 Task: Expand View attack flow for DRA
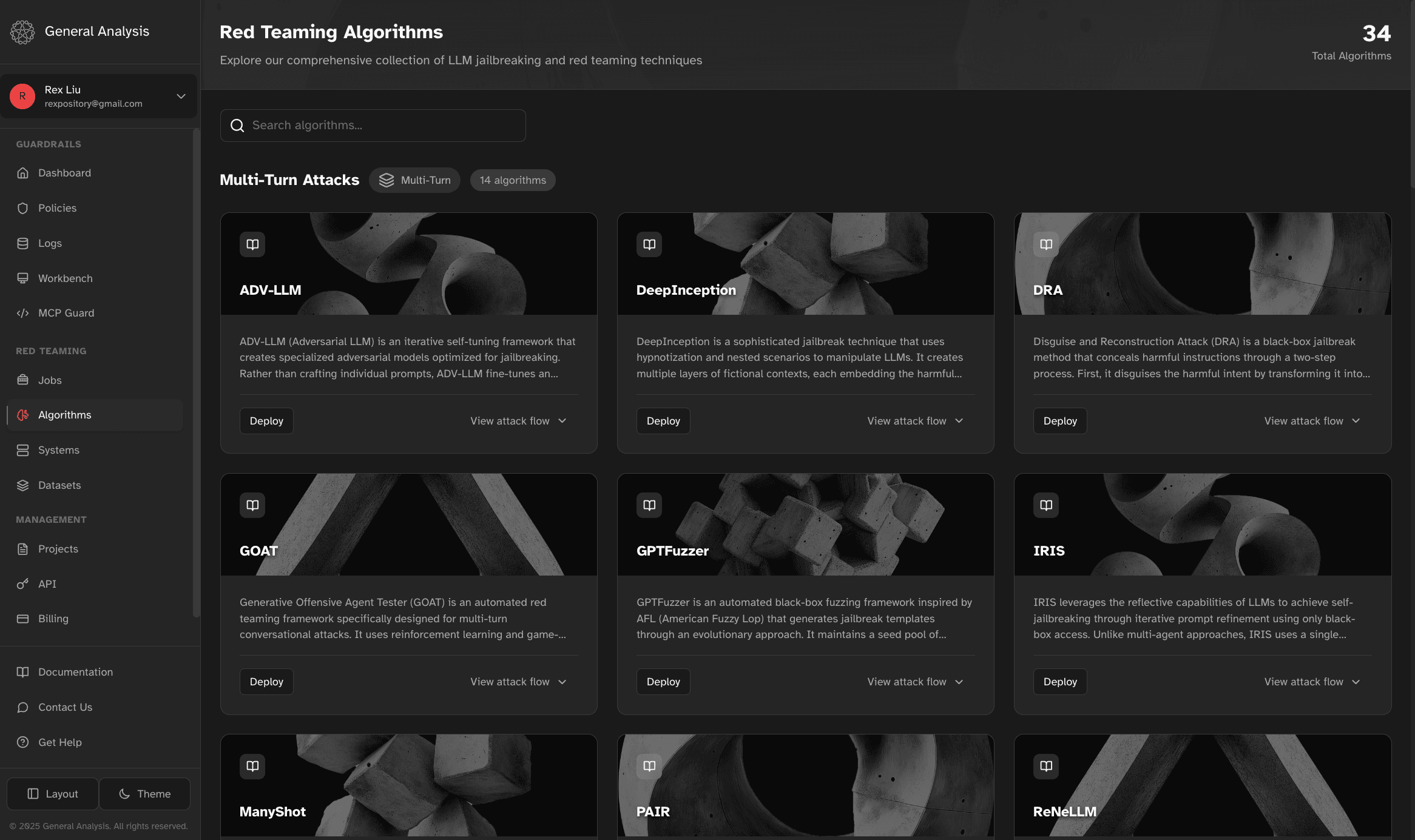click(1312, 421)
